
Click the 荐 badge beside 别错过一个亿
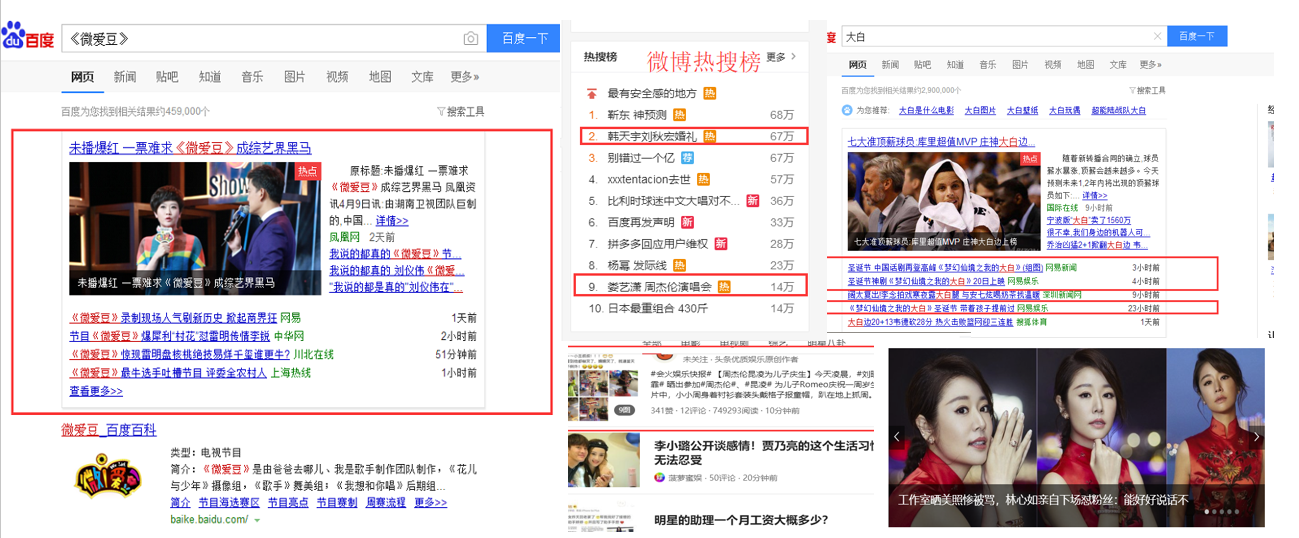(687, 158)
